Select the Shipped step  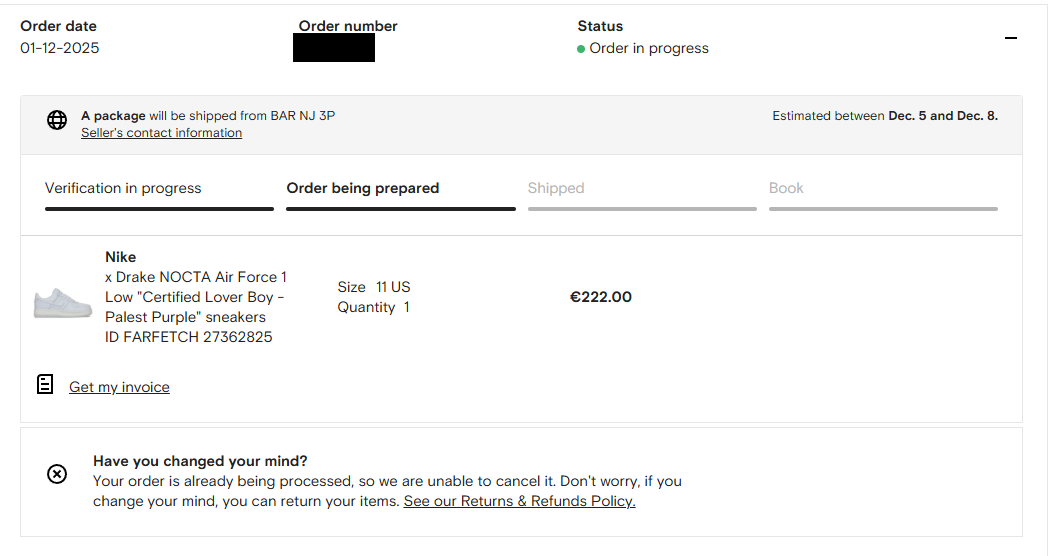(x=556, y=188)
